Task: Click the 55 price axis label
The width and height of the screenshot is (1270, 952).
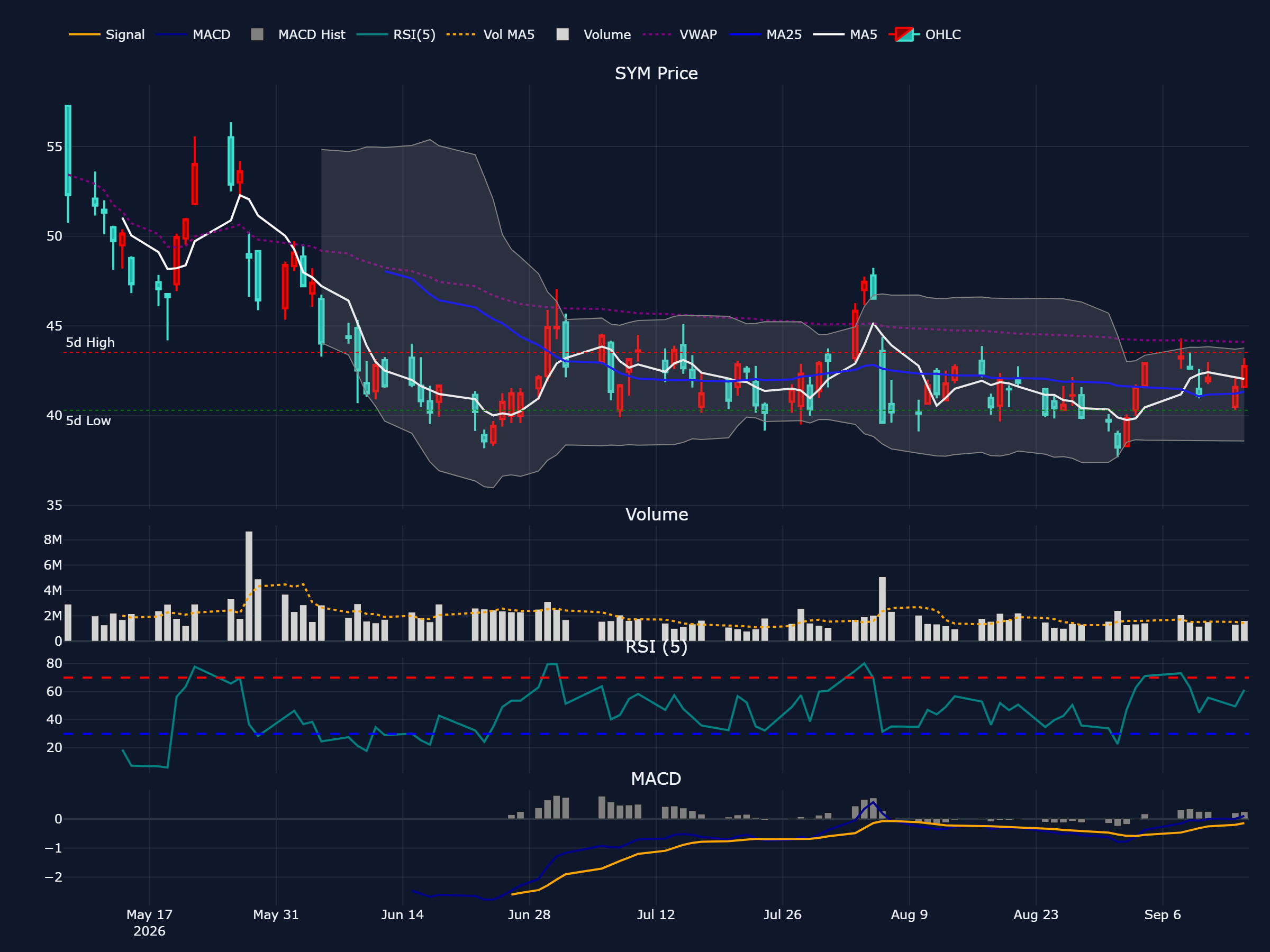Action: [54, 147]
